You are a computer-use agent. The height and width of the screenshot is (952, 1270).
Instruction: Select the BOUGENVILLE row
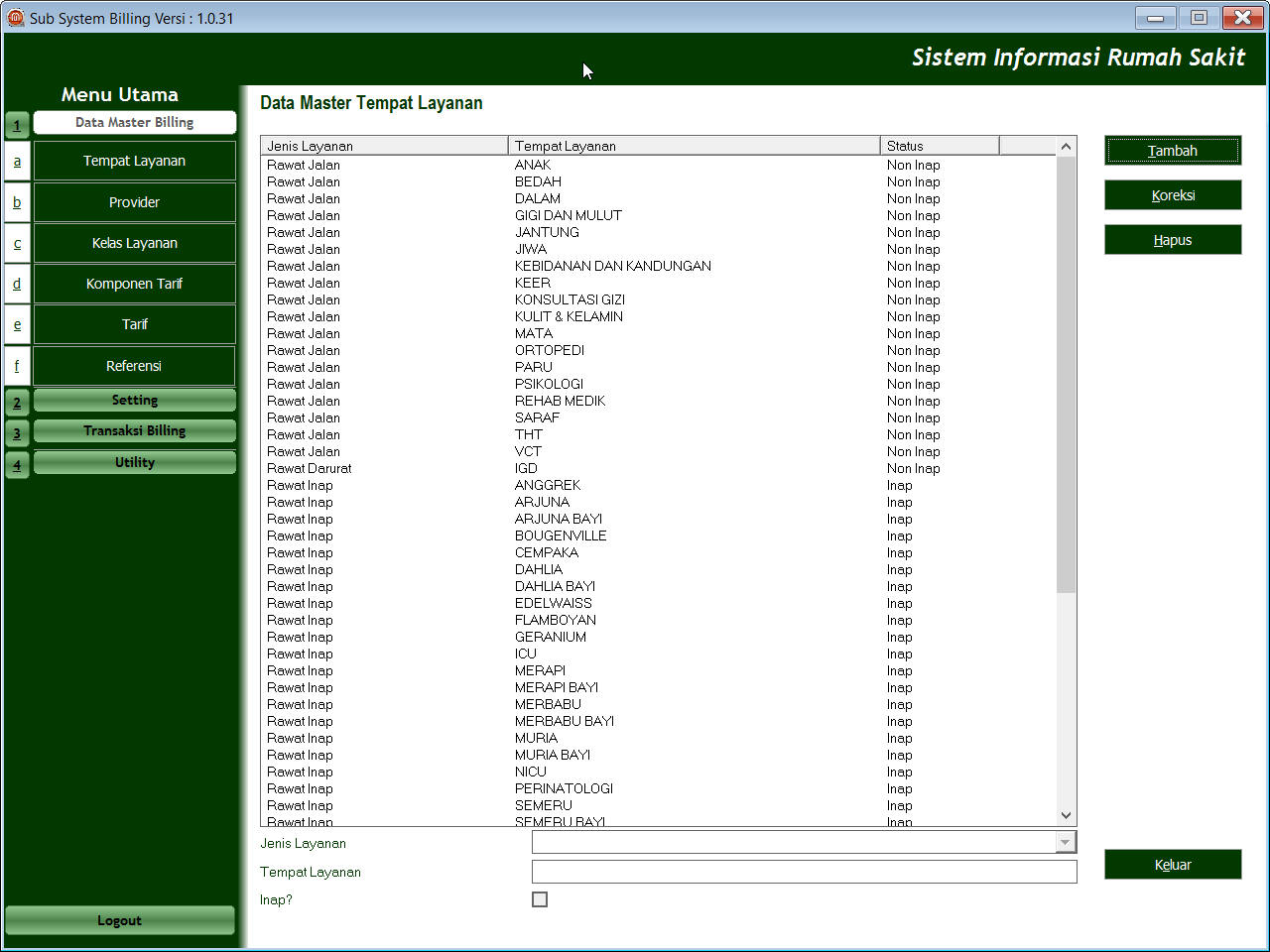click(x=659, y=535)
